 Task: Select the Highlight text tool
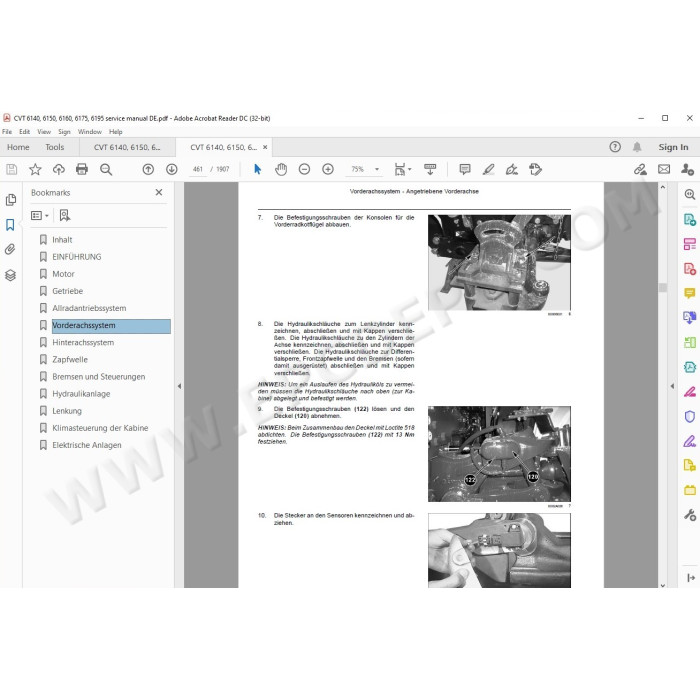click(x=488, y=169)
